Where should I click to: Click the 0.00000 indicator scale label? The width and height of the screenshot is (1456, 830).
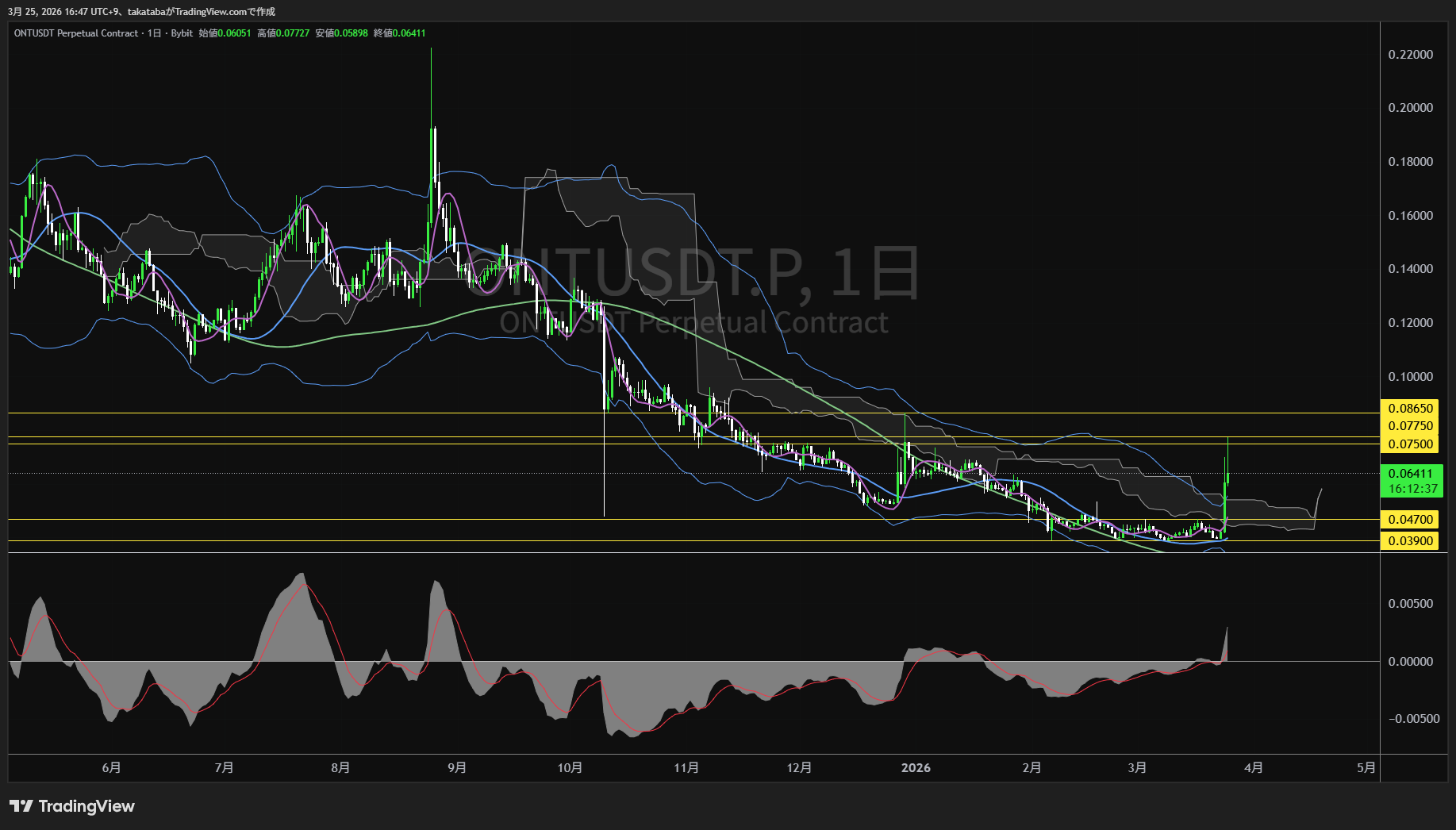tap(1410, 662)
